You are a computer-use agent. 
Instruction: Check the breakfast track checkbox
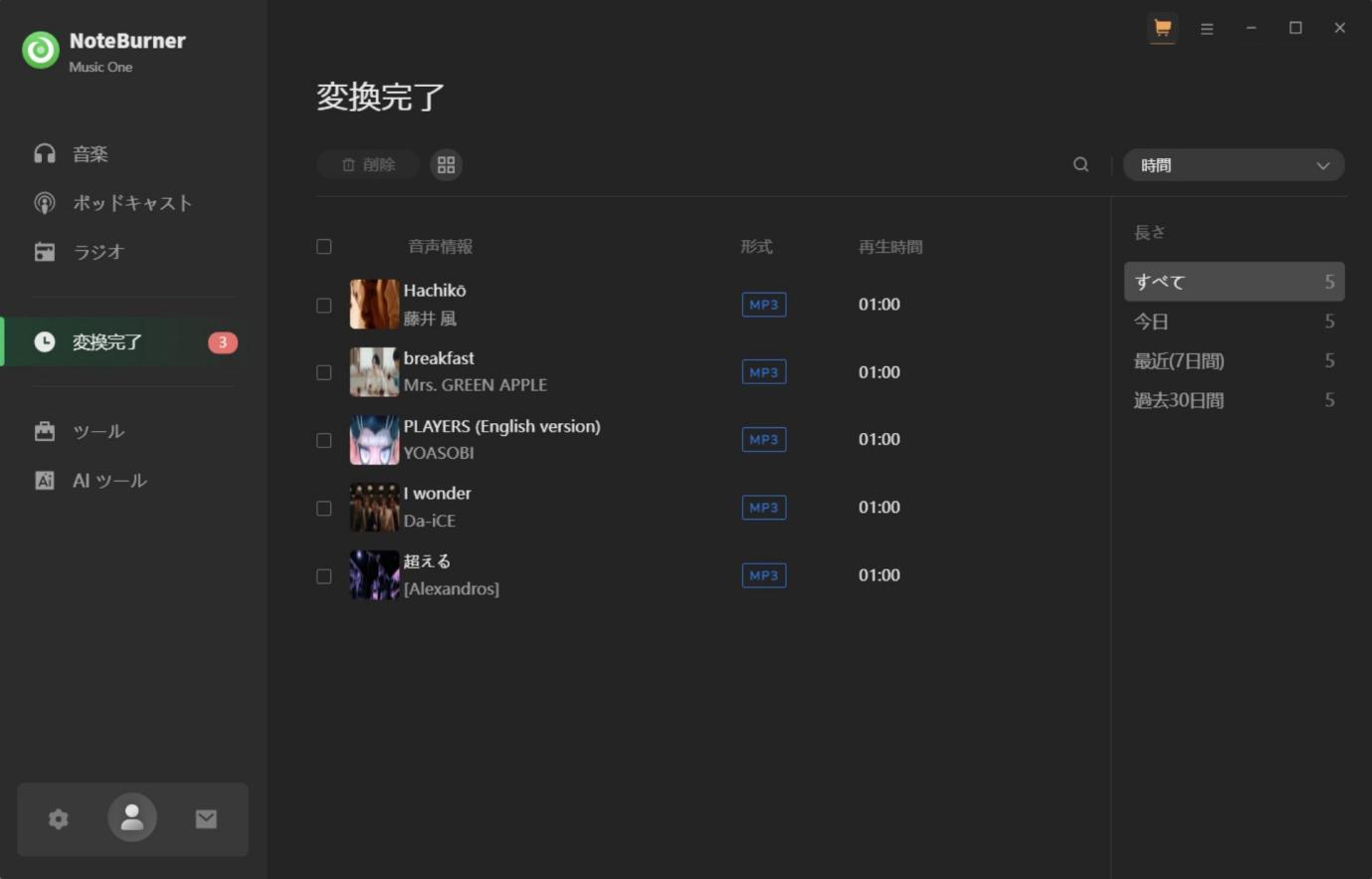pos(323,372)
